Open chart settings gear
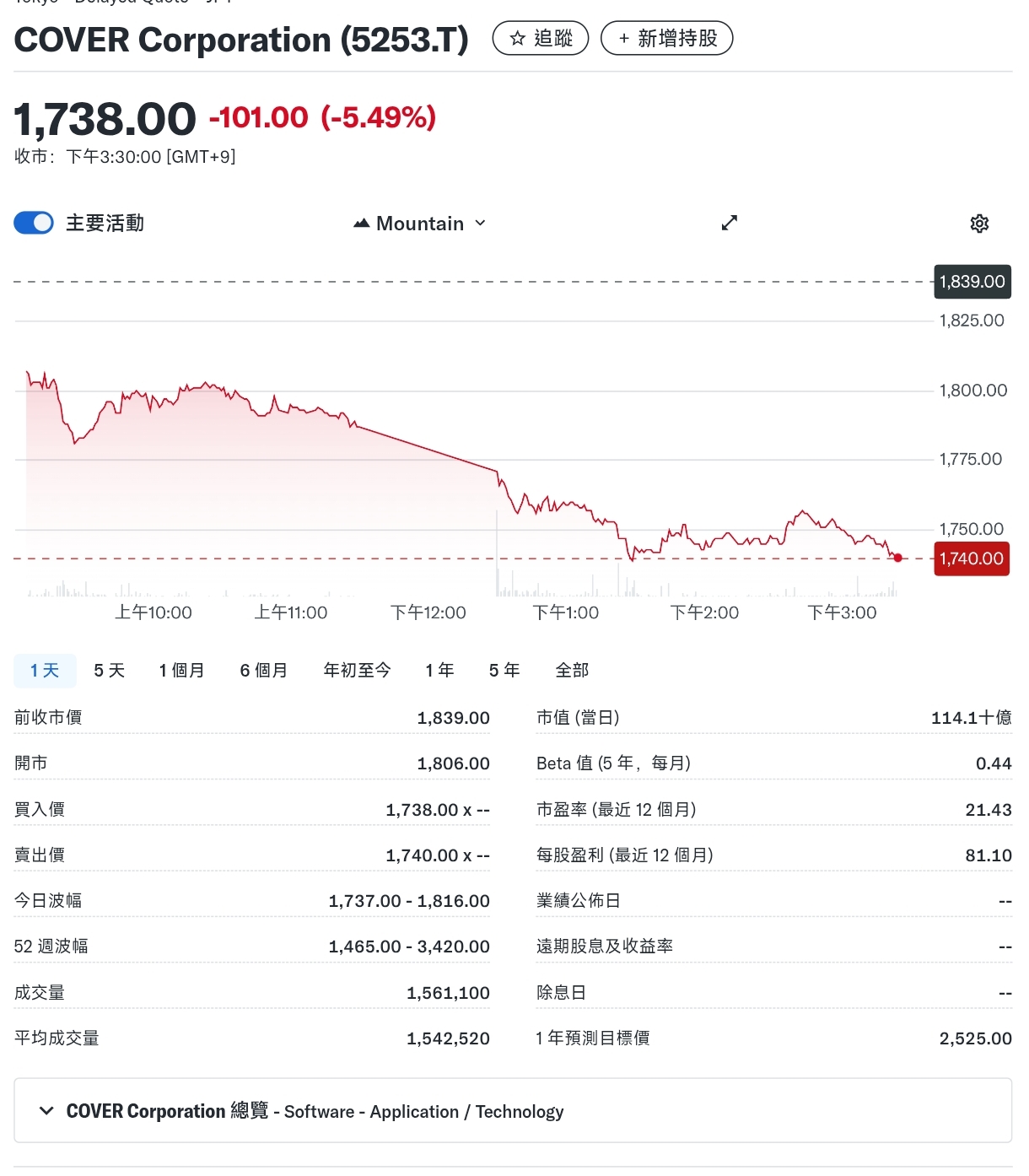 click(979, 224)
